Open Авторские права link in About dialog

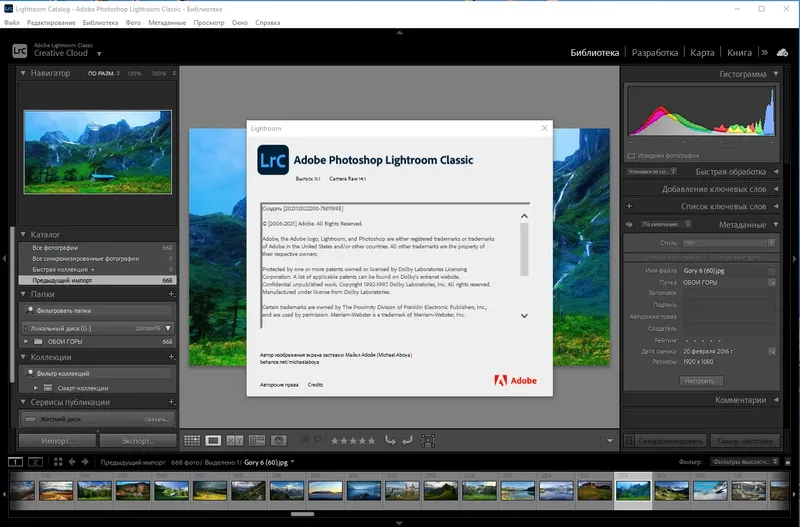pos(279,385)
